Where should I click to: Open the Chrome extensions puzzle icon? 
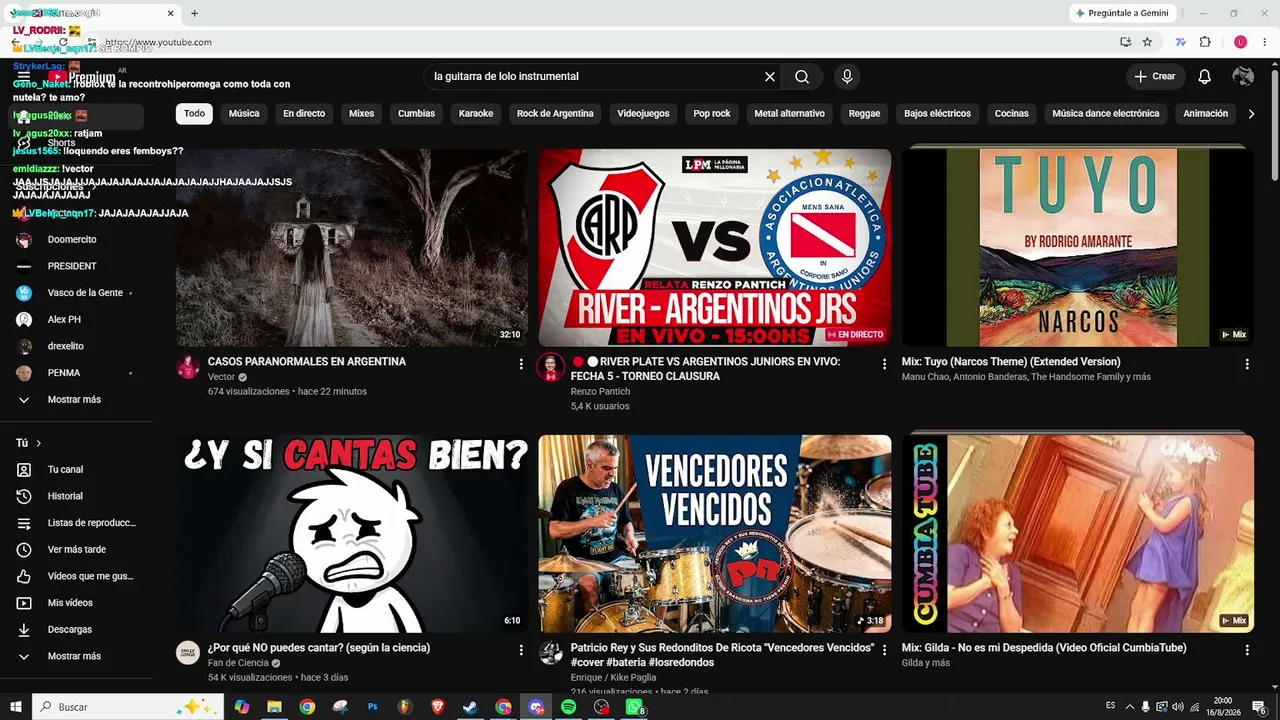[x=1205, y=42]
